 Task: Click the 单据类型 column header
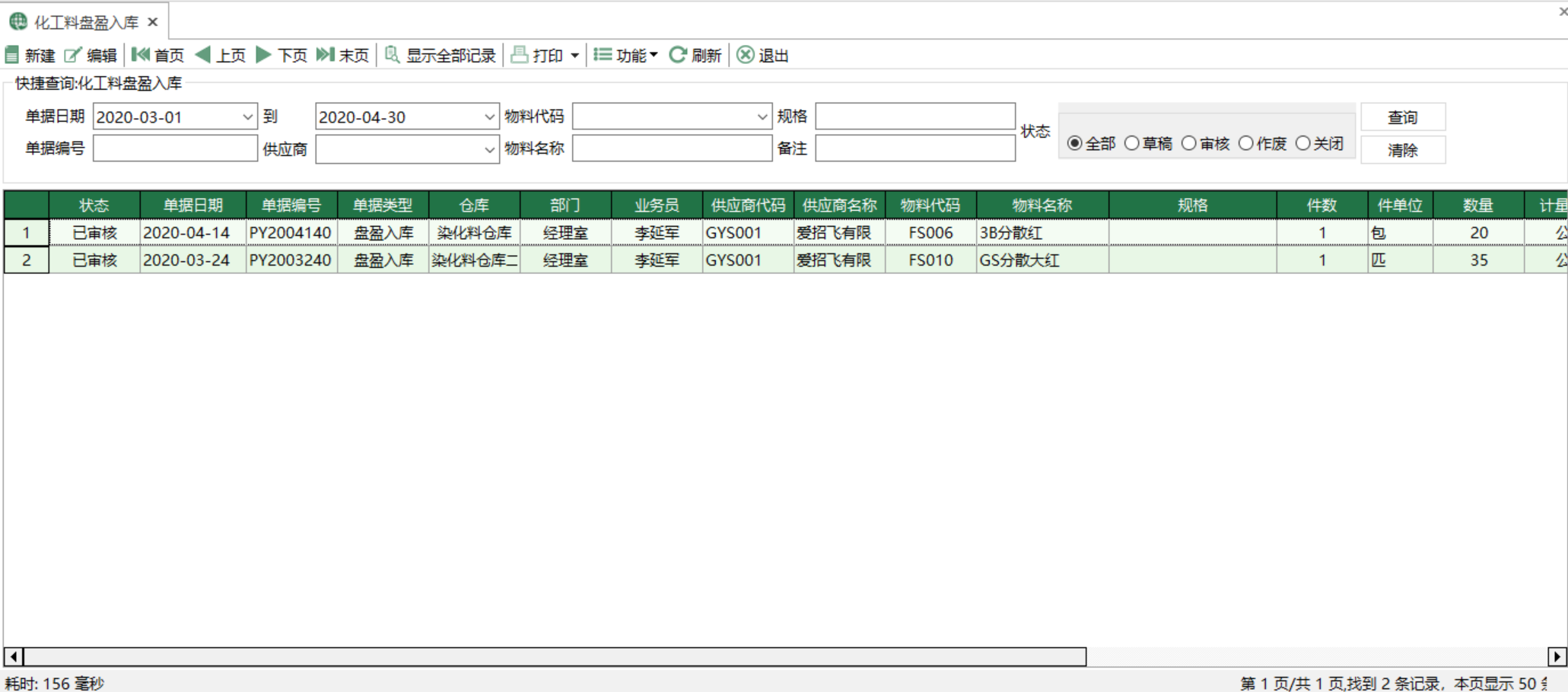tap(383, 206)
